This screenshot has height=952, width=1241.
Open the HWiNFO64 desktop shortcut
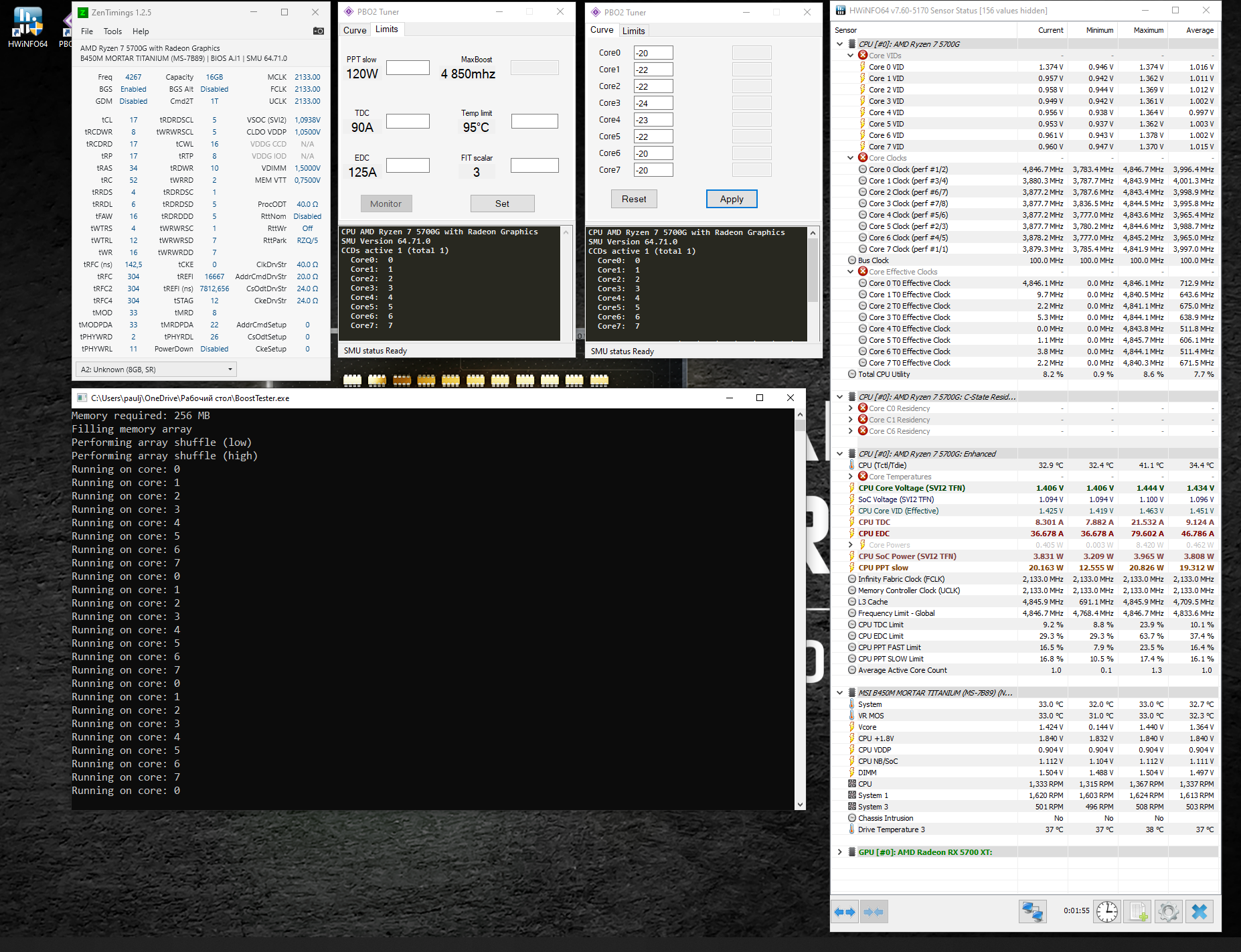(27, 27)
